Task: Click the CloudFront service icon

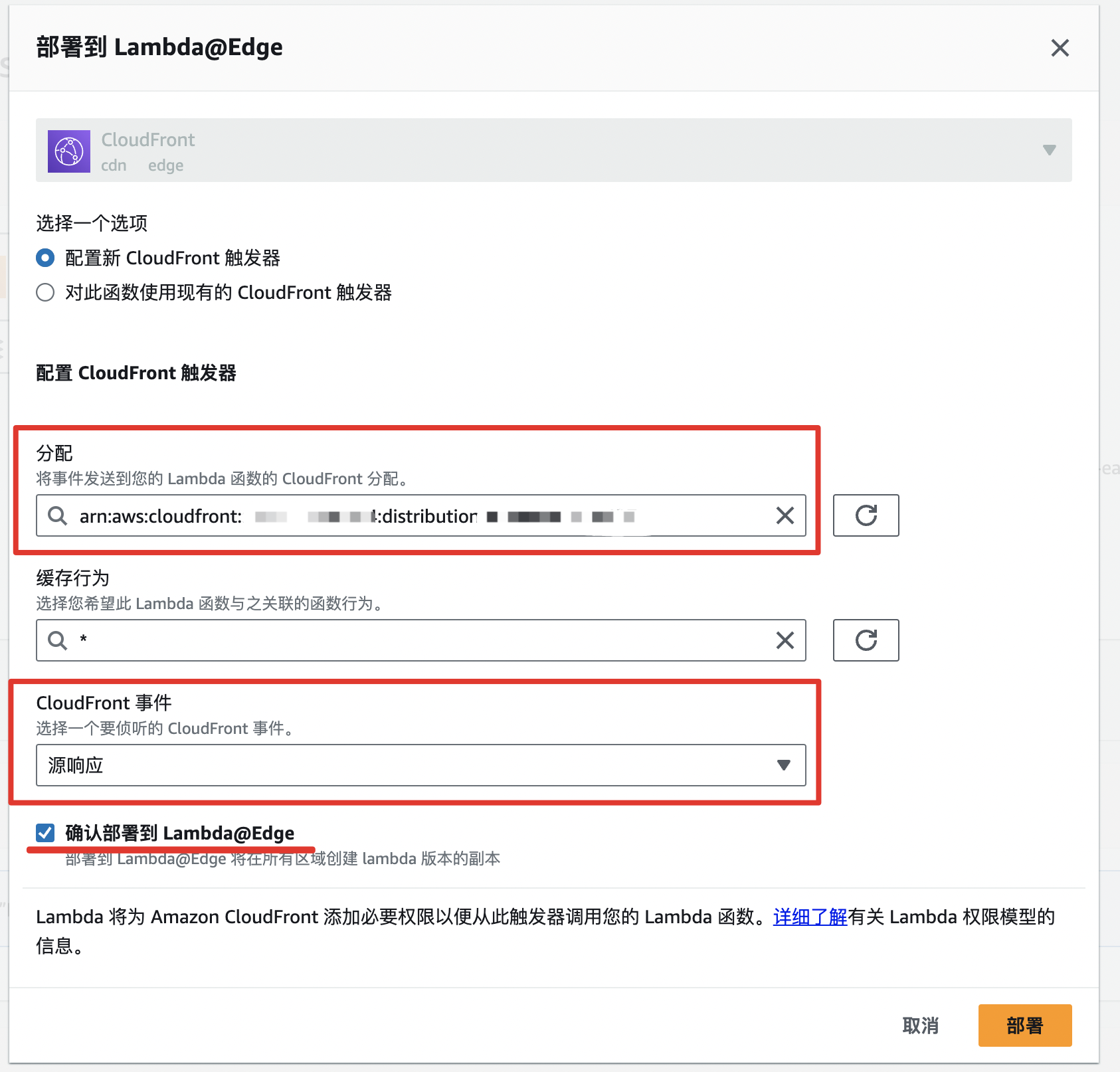Action: tap(69, 151)
